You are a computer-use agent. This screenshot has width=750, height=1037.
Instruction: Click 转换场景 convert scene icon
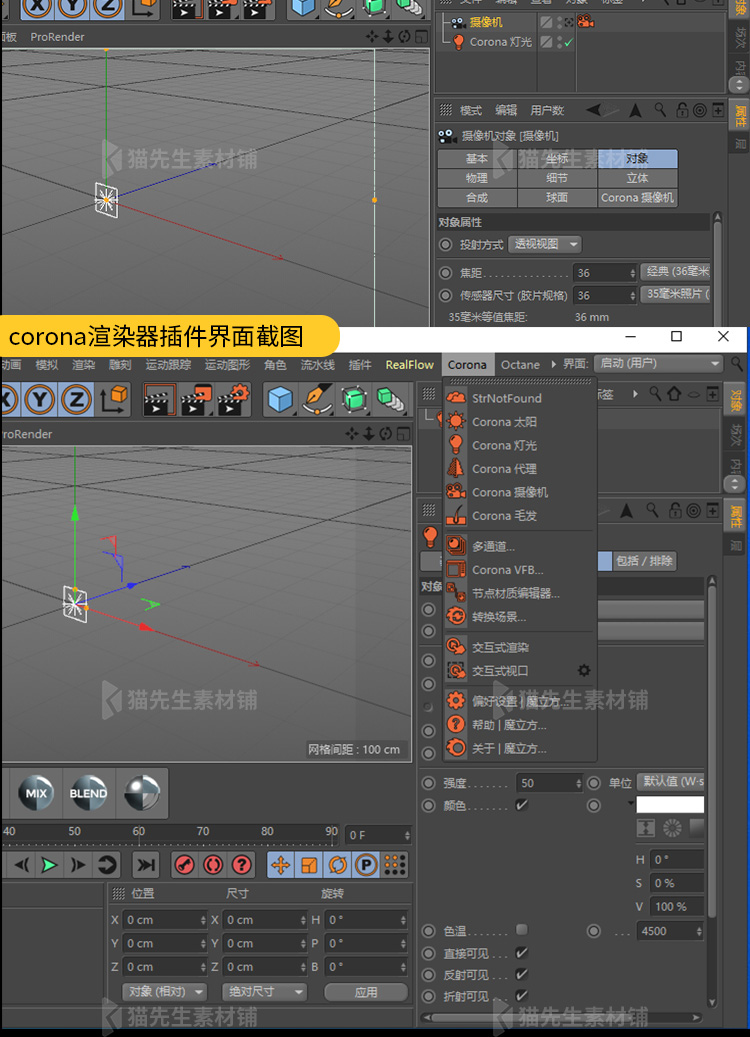pyautogui.click(x=456, y=616)
